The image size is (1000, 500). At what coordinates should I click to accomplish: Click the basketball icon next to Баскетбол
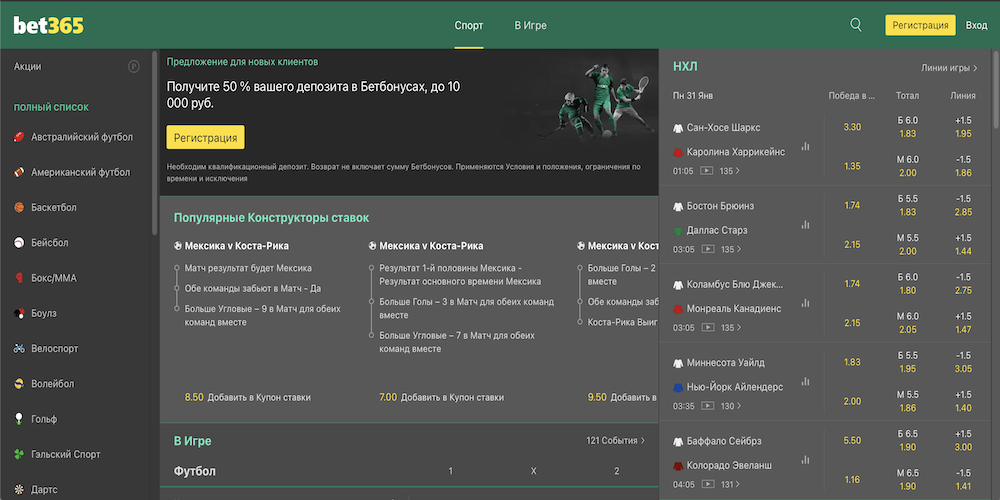19,208
